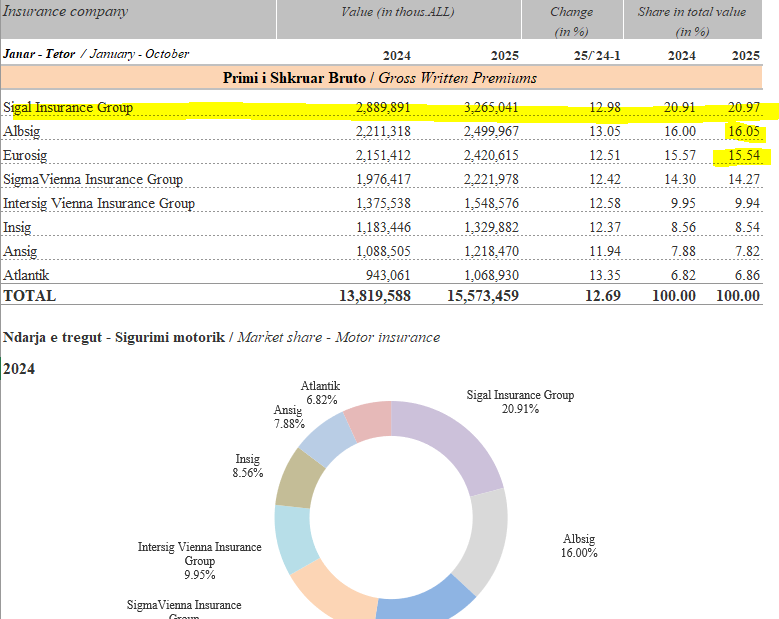This screenshot has width=779, height=619.
Task: Click the 'Intersig Vienna Insurance Group 9.95%' chart label
Action: (x=200, y=561)
